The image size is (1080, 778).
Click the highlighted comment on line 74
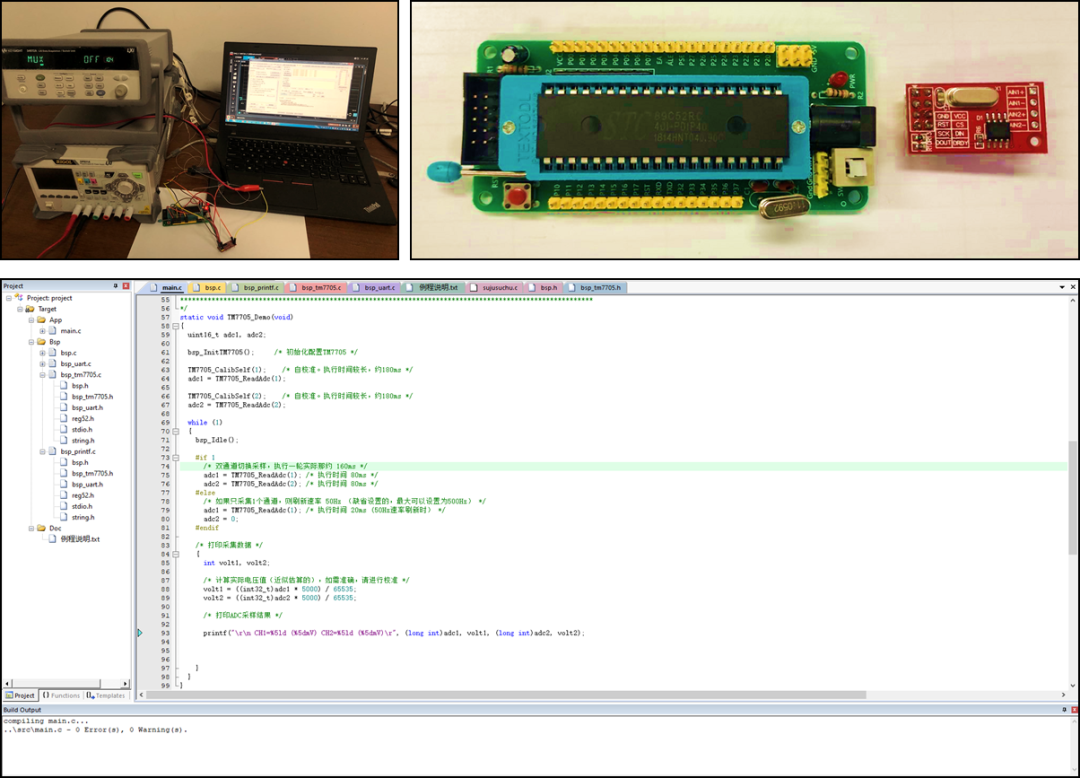[x=285, y=466]
